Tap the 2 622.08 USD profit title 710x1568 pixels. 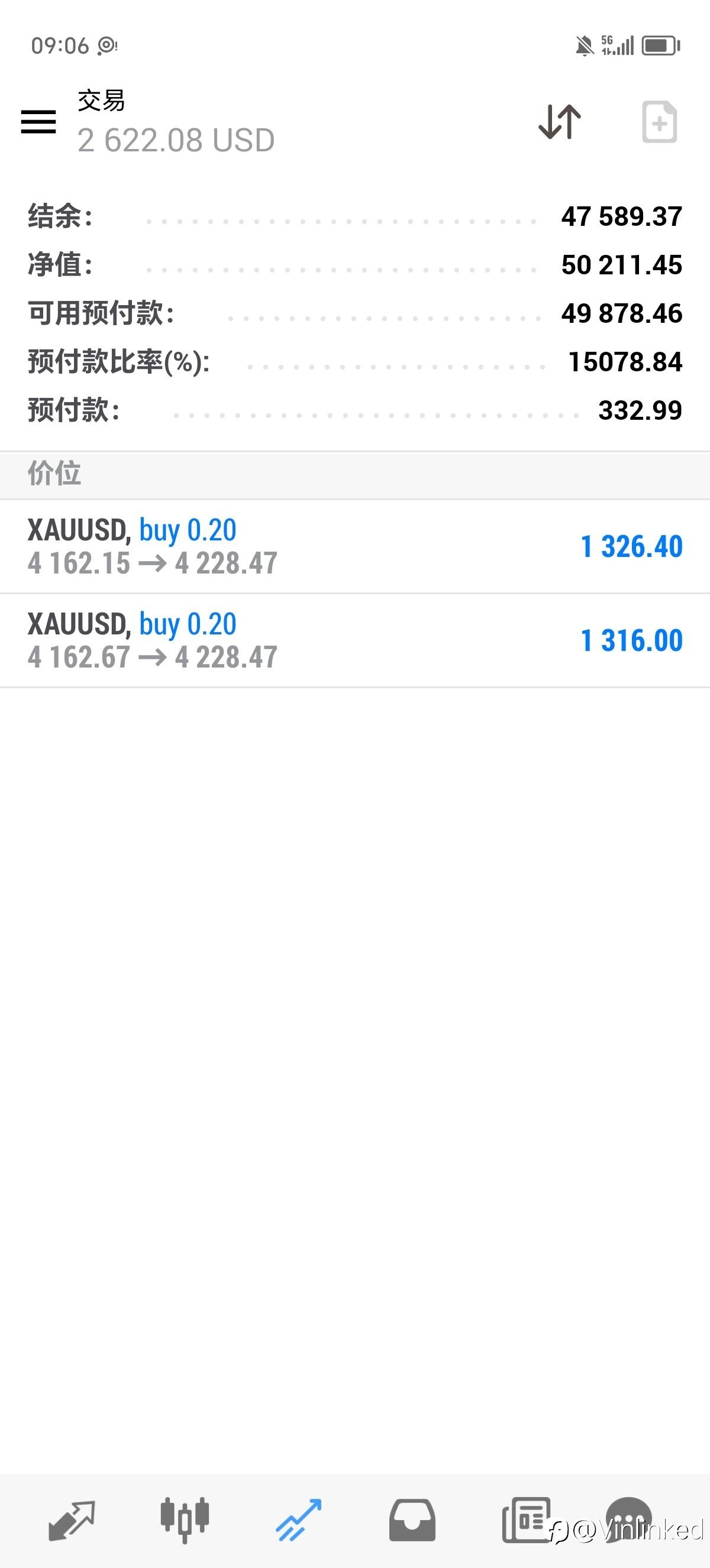176,141
